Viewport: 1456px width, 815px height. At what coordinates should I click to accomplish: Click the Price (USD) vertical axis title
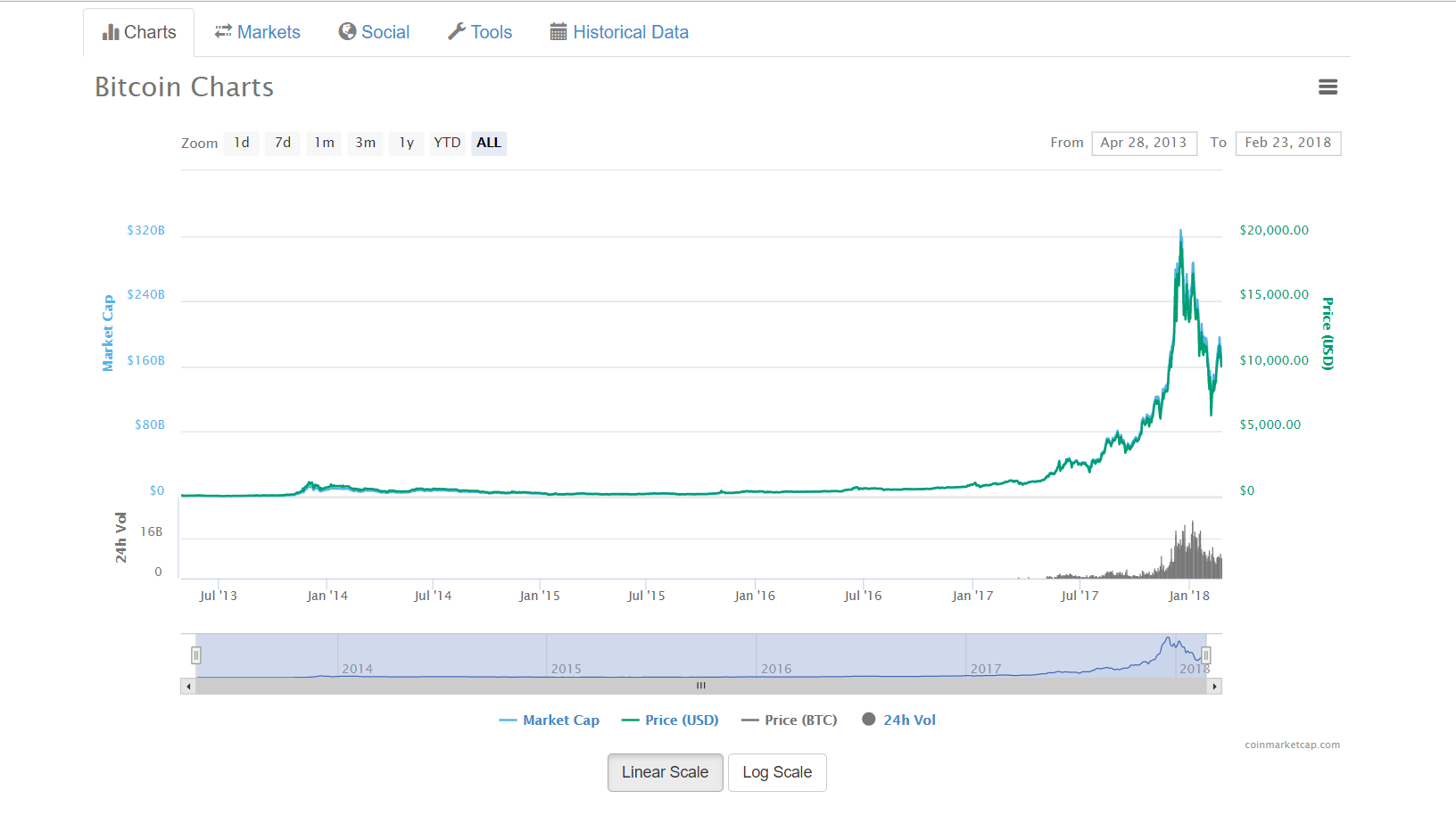(x=1328, y=333)
